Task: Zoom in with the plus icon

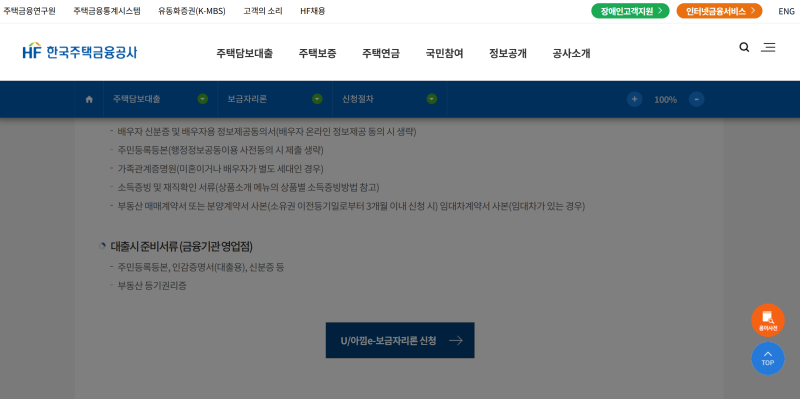Action: tap(634, 99)
